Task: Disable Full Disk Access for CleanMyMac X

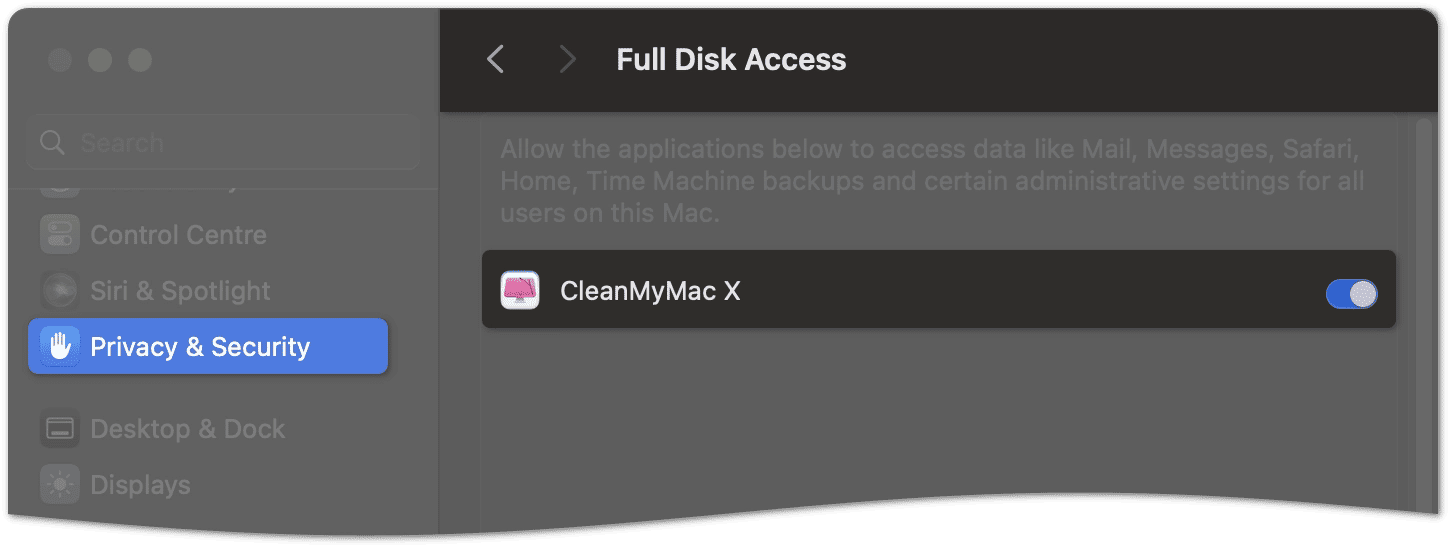Action: click(x=1351, y=293)
